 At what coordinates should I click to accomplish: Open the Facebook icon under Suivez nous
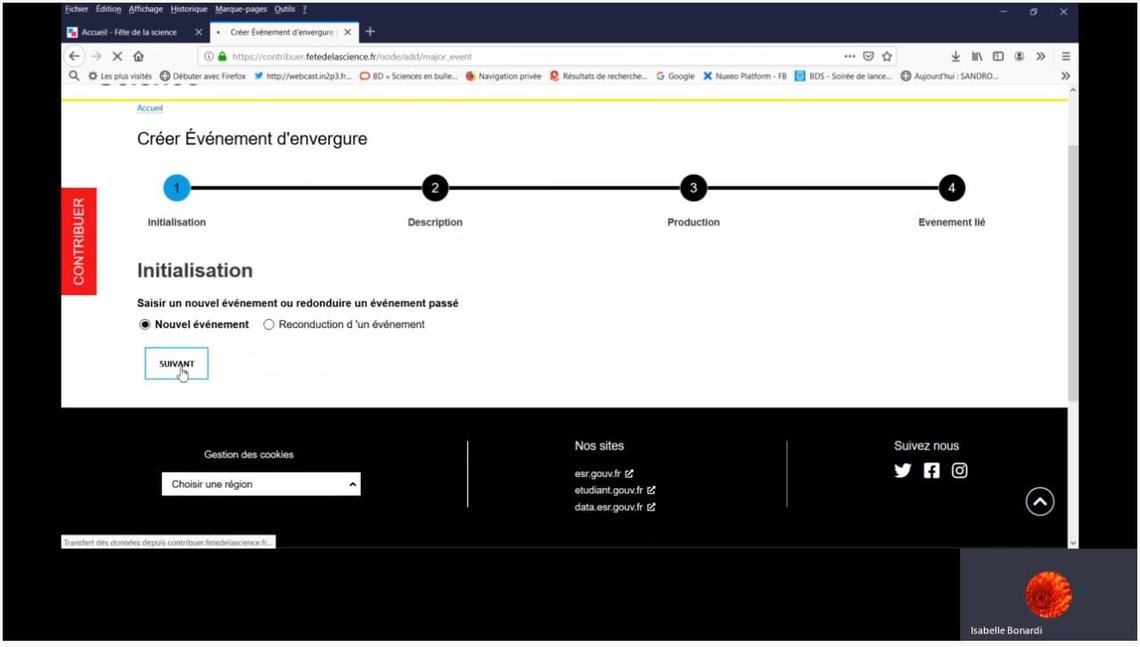tap(931, 470)
